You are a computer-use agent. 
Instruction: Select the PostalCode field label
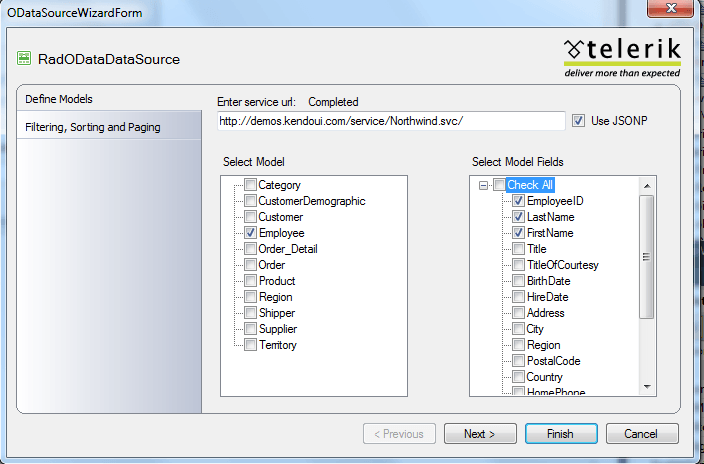[554, 362]
